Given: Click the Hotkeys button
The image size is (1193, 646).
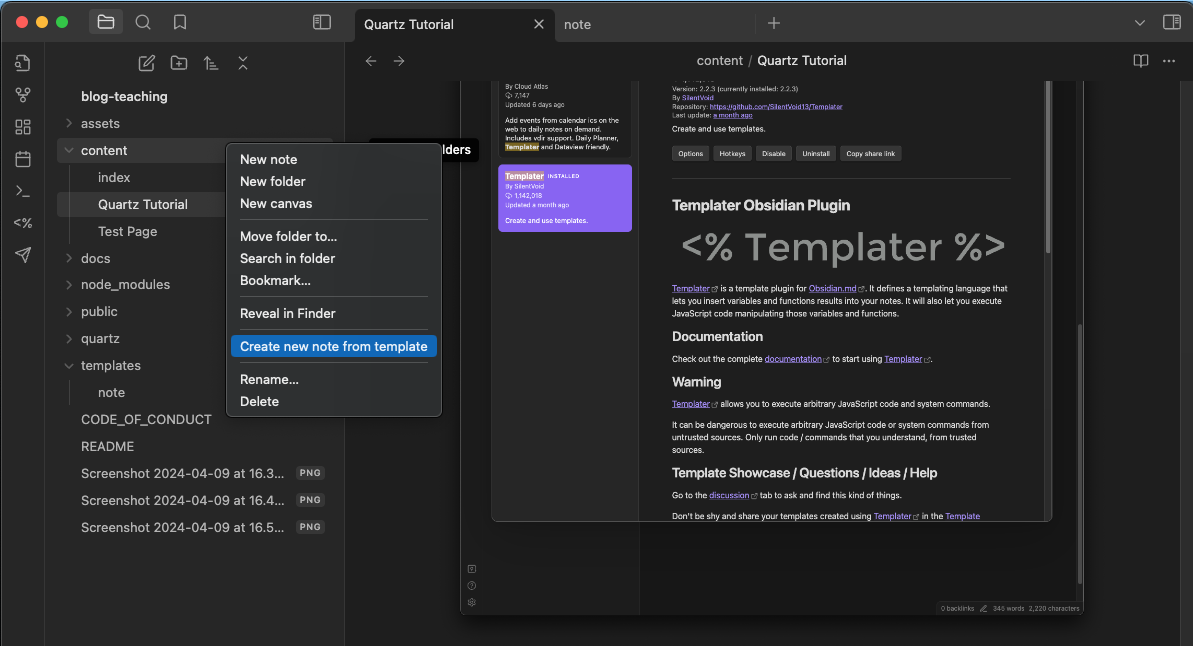Looking at the screenshot, I should 732,154.
